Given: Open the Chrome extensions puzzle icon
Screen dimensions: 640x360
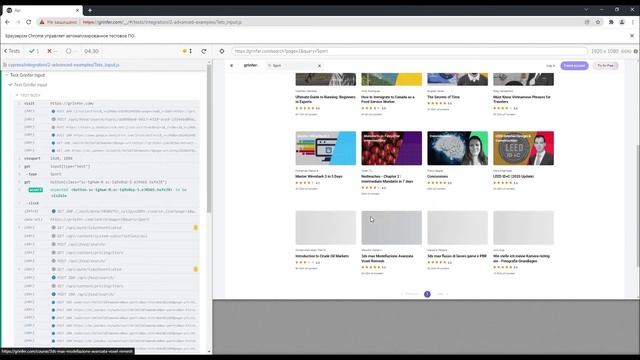Looking at the screenshot, I should tap(611, 22).
